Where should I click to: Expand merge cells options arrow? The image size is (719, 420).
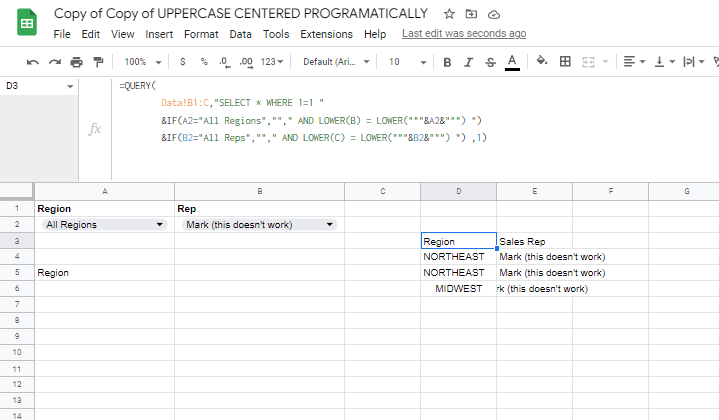point(605,62)
